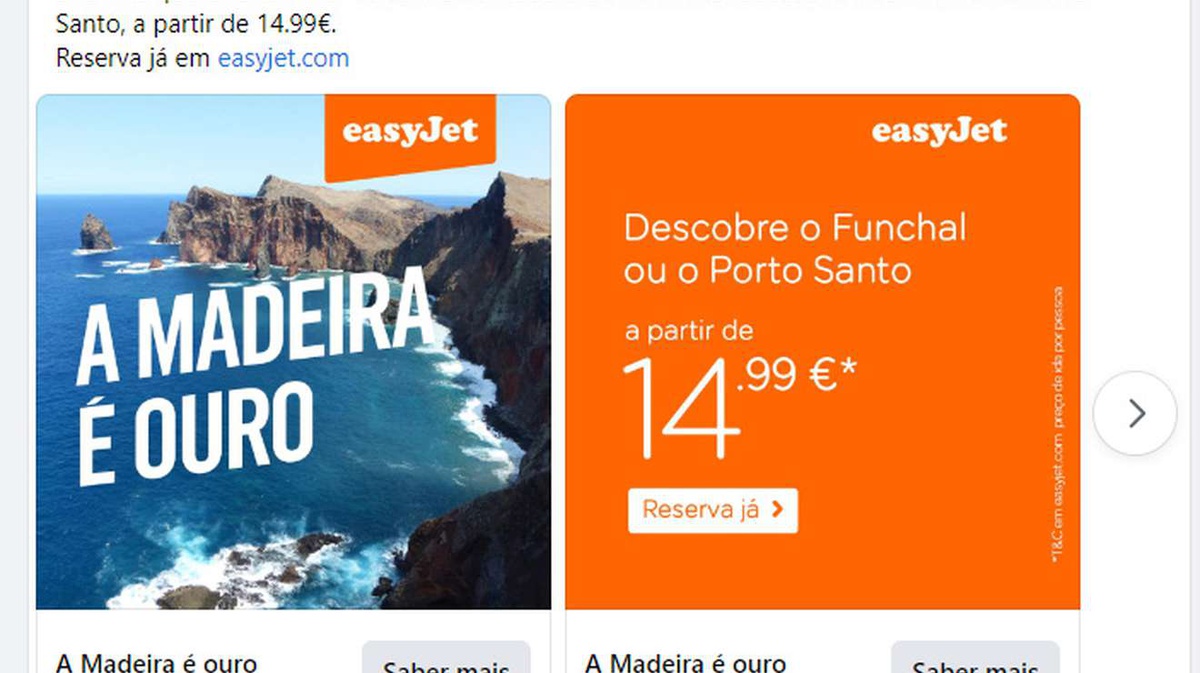Advance the carousel with the next arrow

pyautogui.click(x=1135, y=413)
